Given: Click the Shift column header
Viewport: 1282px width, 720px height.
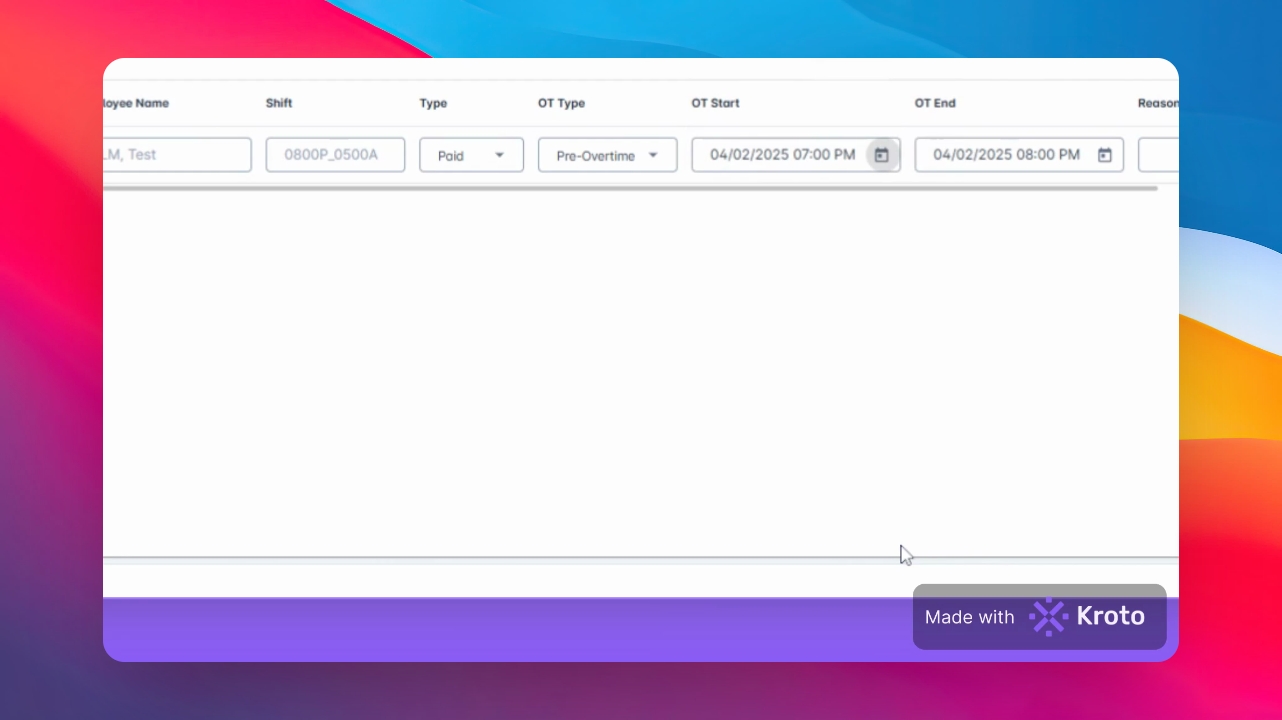Looking at the screenshot, I should click(279, 103).
